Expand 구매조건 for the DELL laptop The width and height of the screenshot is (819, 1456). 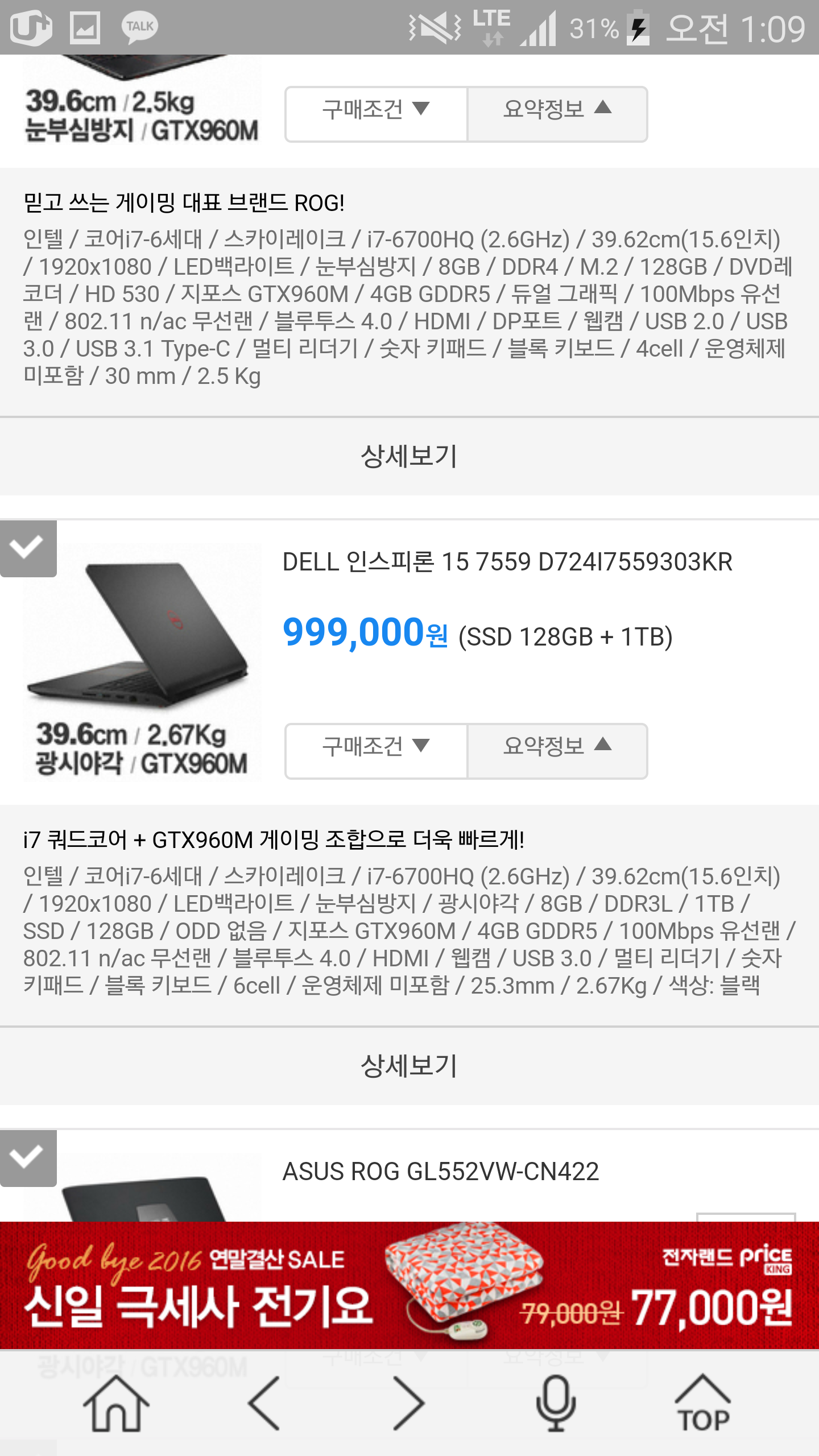click(376, 751)
